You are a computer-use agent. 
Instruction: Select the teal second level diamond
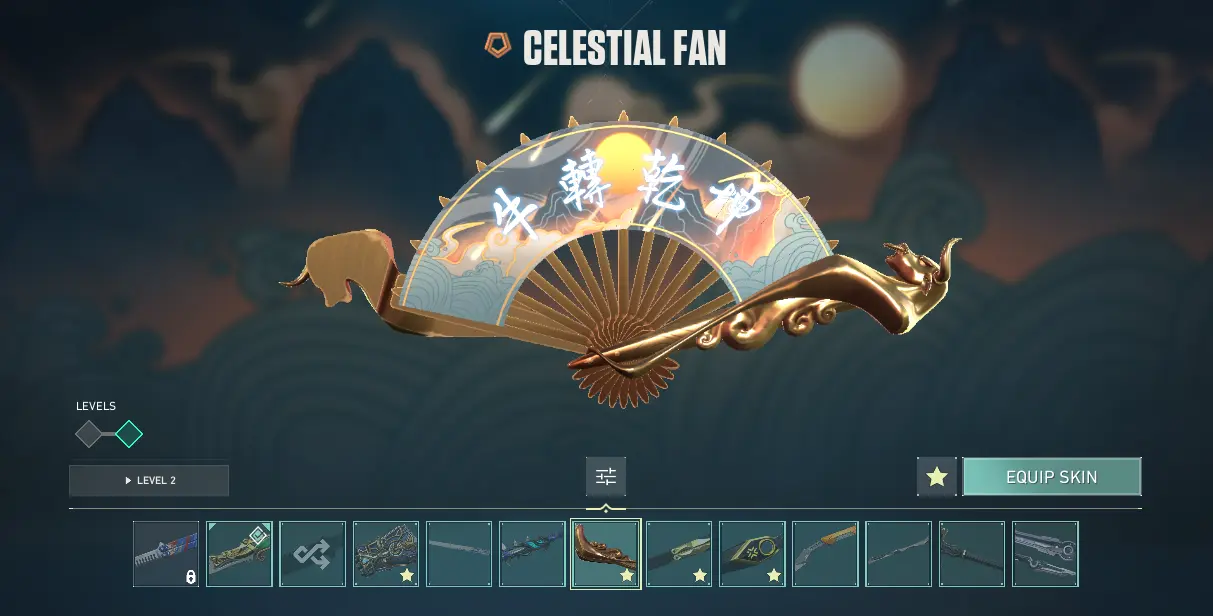(129, 434)
